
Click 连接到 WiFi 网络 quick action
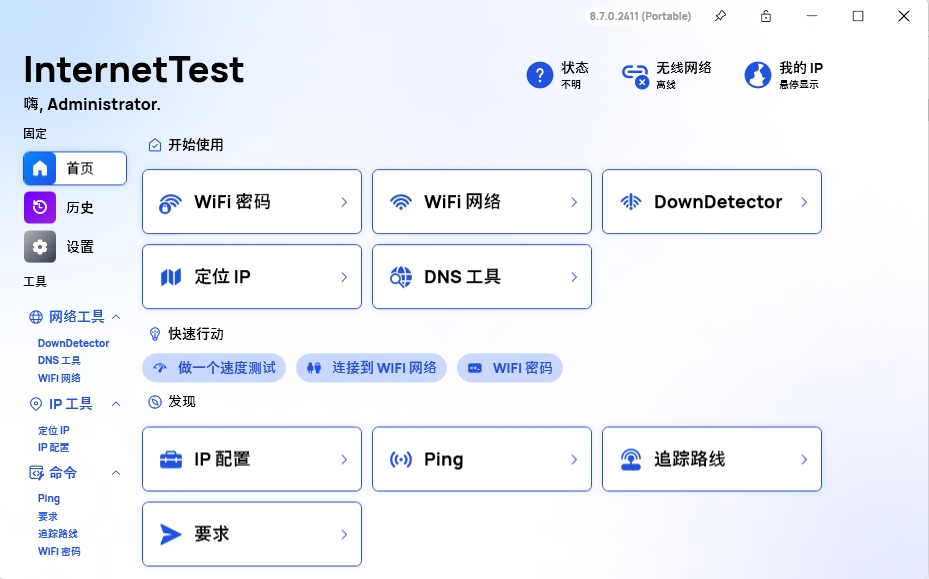371,368
